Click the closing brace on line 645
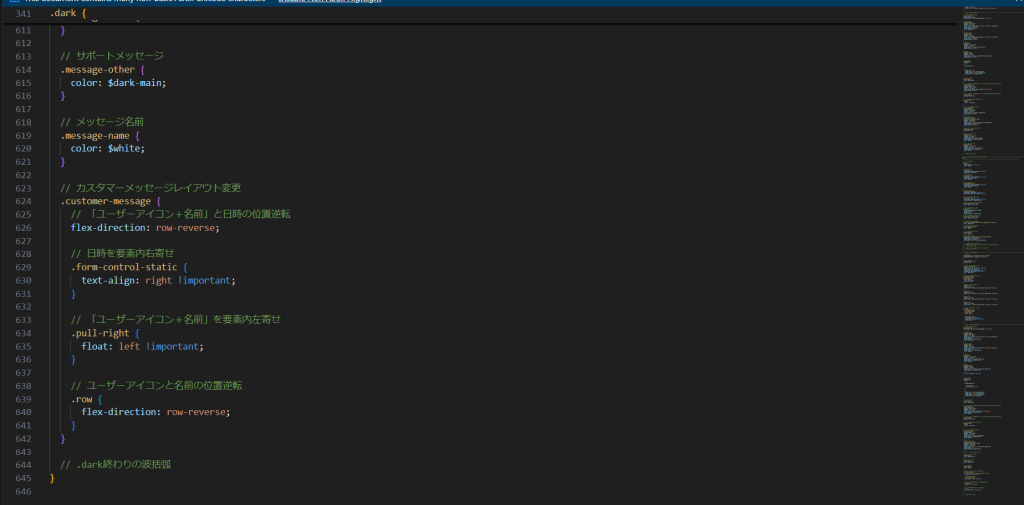The image size is (1024, 505). click(x=52, y=478)
